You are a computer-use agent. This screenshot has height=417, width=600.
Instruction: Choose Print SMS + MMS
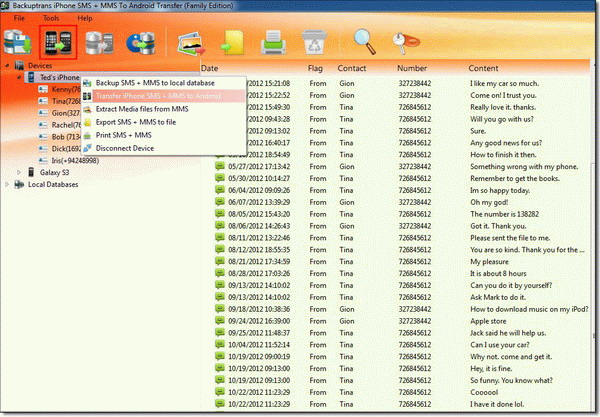coord(164,135)
